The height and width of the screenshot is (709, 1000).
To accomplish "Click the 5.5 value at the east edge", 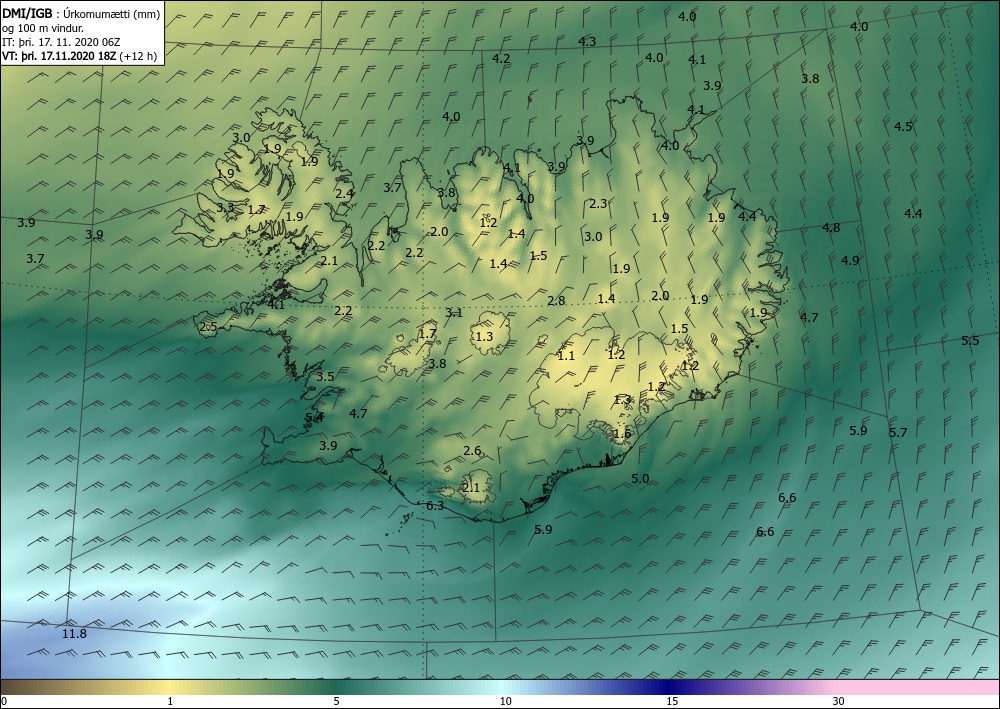I will coord(969,340).
